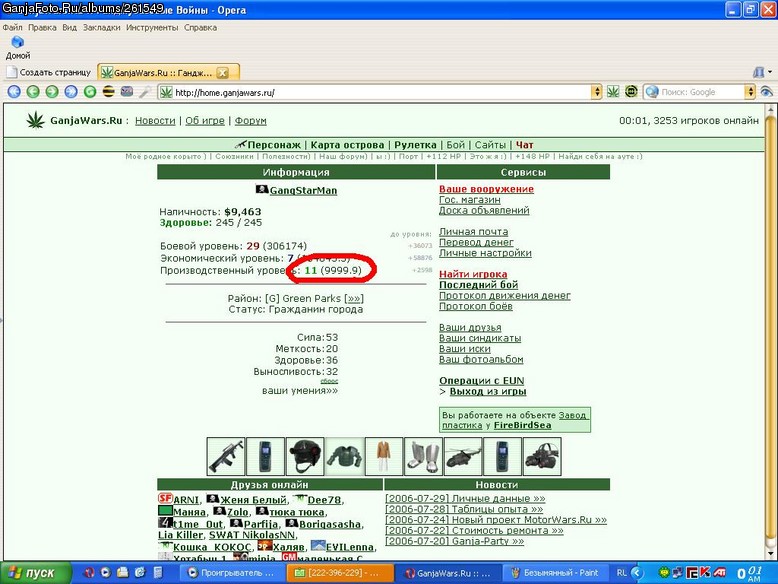
Task: Open the address bar dropdown arrow
Action: point(596,92)
